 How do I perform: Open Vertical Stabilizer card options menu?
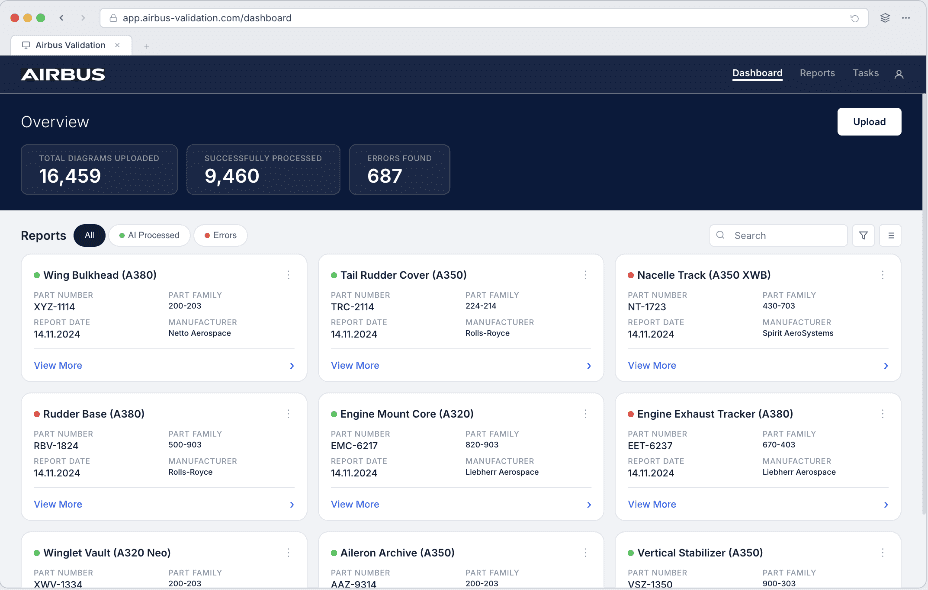pyautogui.click(x=882, y=552)
